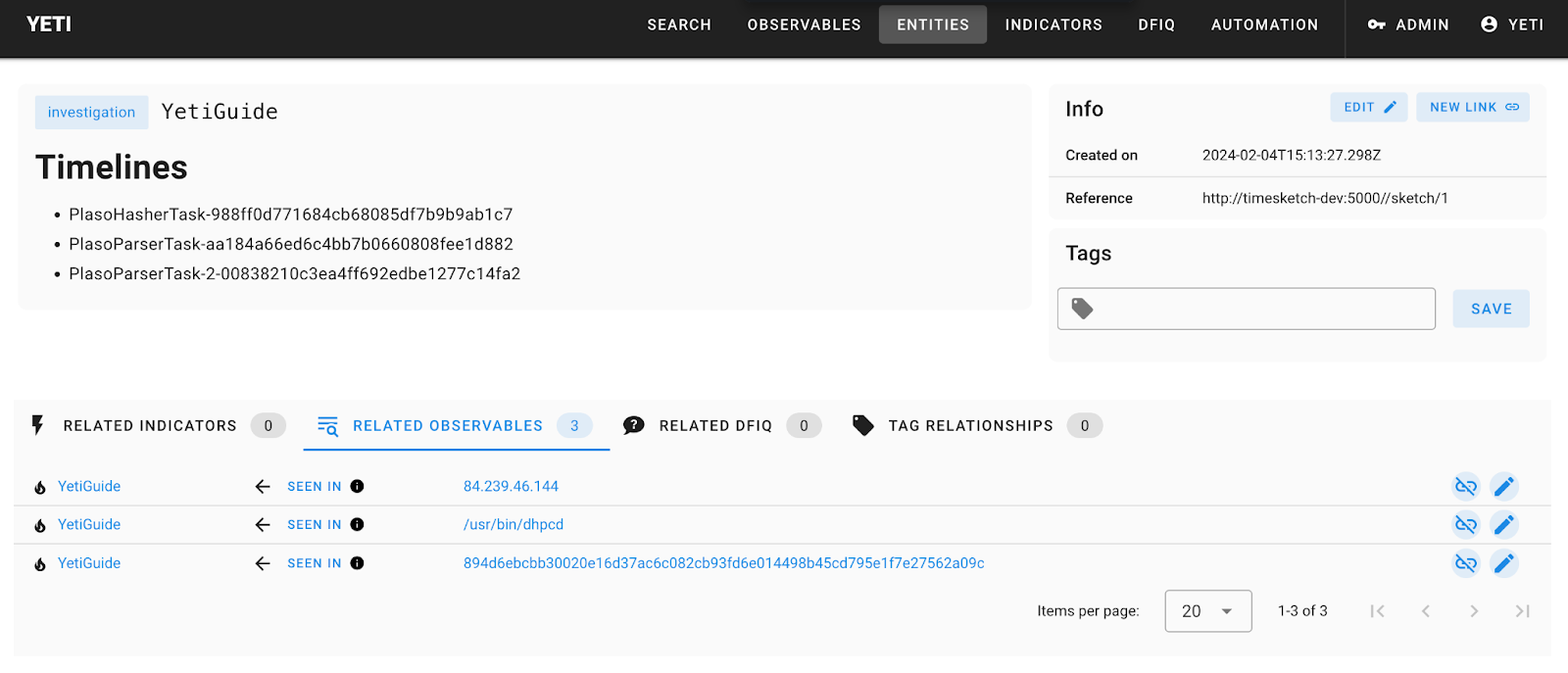Viewport: 1568px width, 673px height.
Task: Click the YetiGuide entity title
Action: (x=220, y=112)
